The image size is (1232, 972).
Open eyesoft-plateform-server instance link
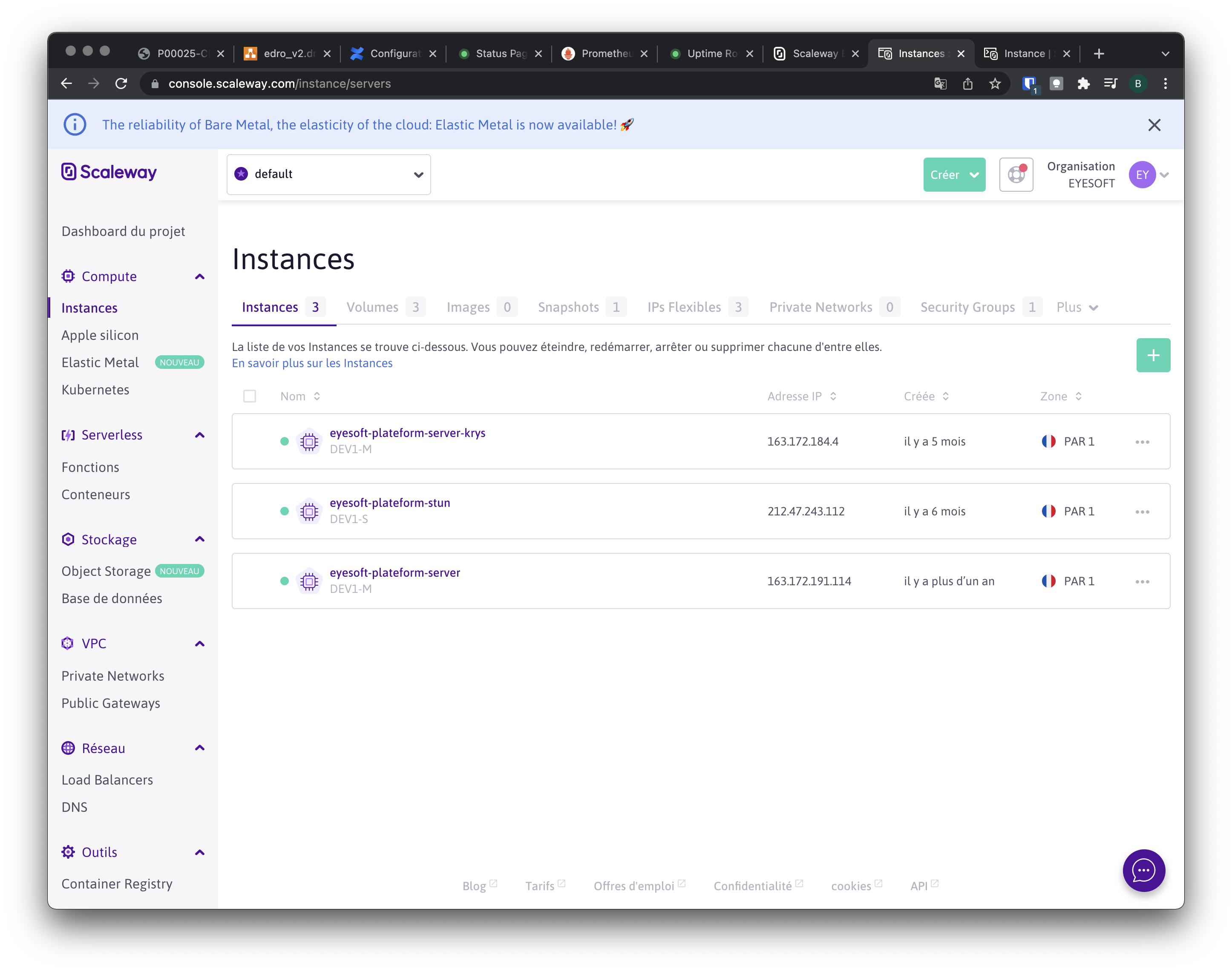click(395, 572)
